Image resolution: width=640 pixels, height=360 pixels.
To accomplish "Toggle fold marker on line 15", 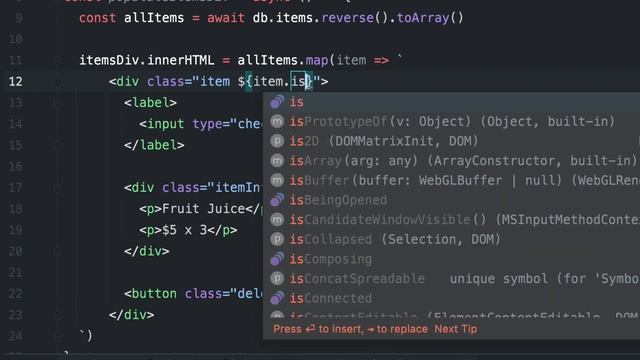I will tap(58, 145).
